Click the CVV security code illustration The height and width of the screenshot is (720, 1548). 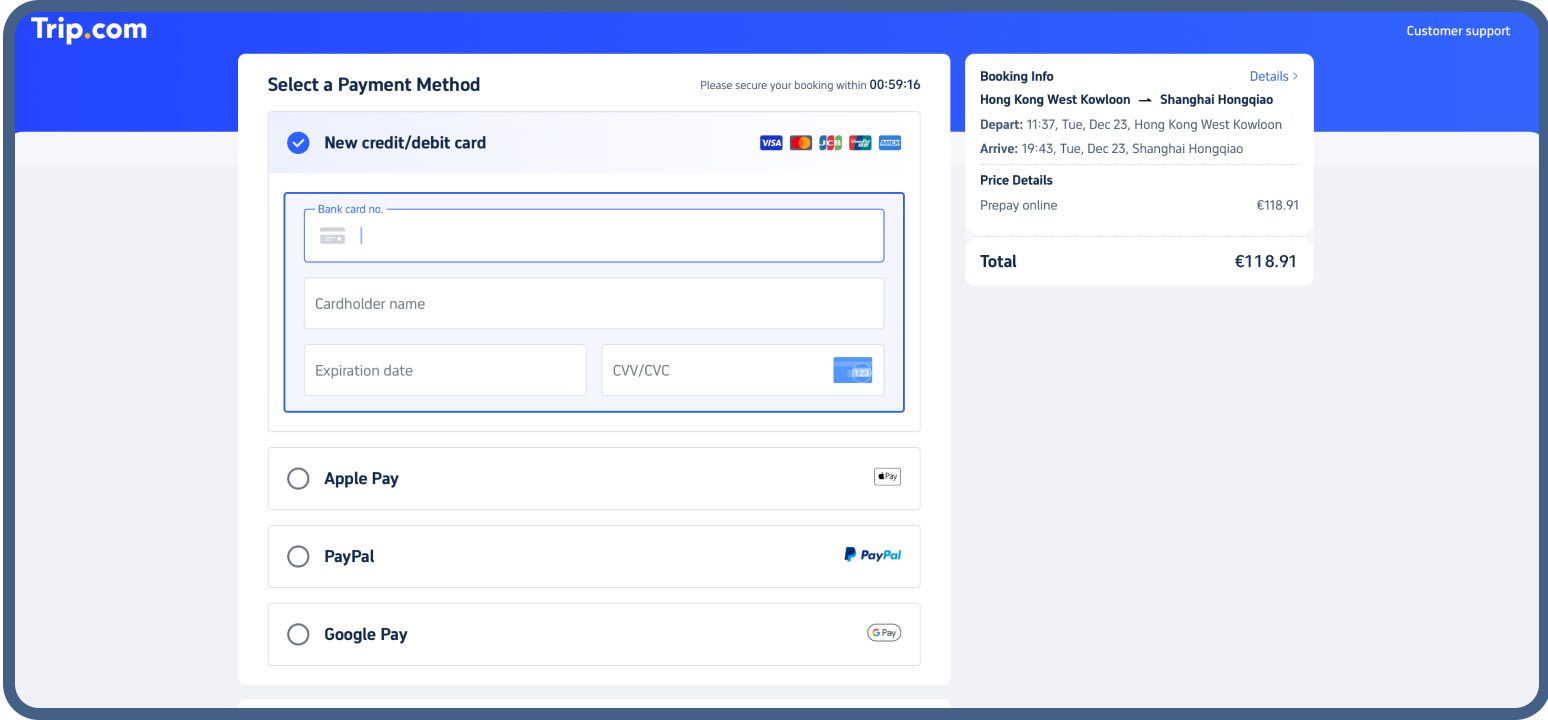pos(853,370)
